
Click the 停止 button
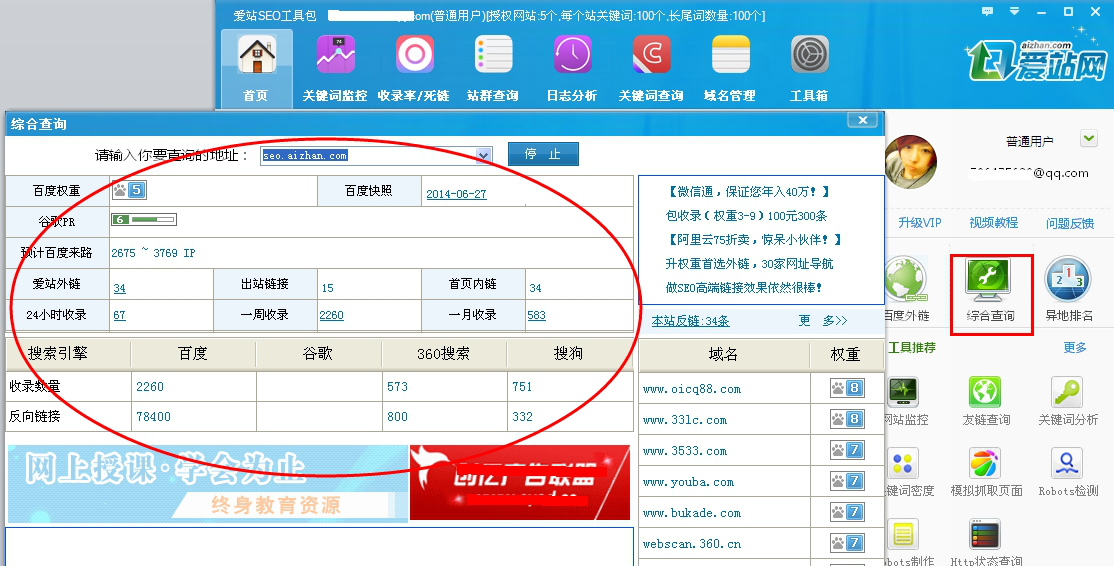tap(543, 154)
